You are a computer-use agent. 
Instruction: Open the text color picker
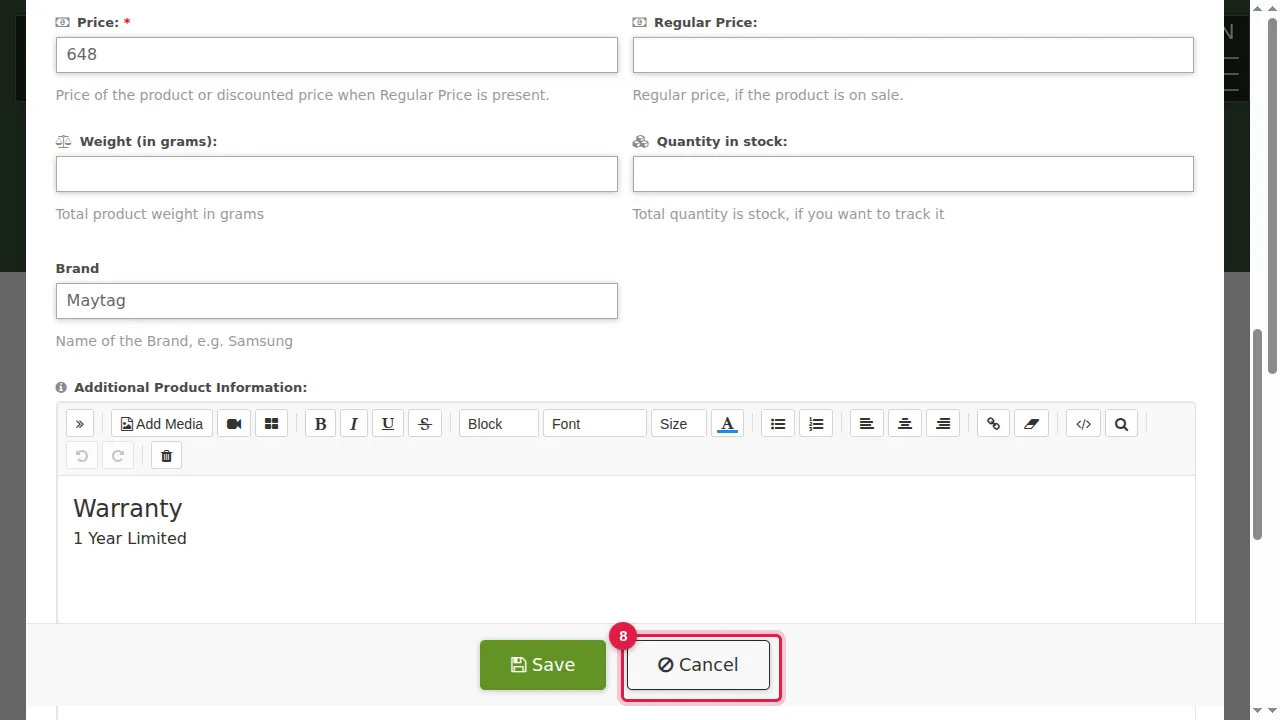[728, 424]
